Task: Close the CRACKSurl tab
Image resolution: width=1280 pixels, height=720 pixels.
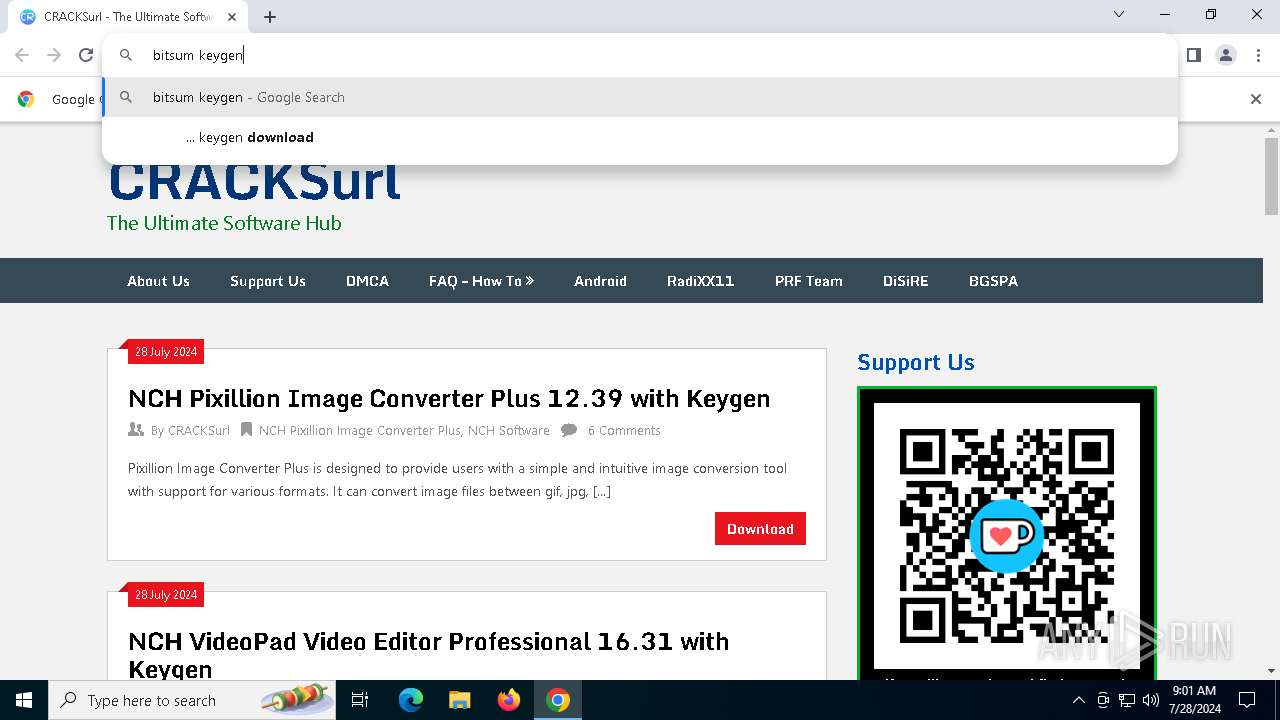Action: (232, 16)
